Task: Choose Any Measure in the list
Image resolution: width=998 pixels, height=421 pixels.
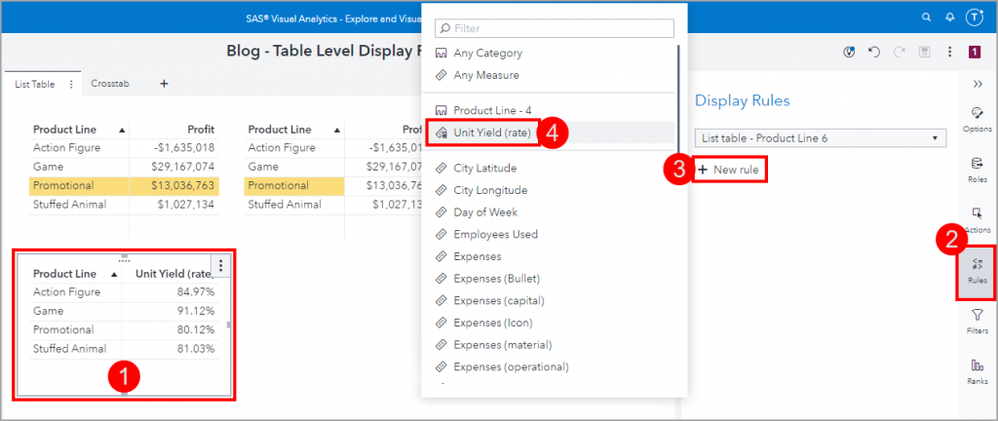Action: point(486,75)
